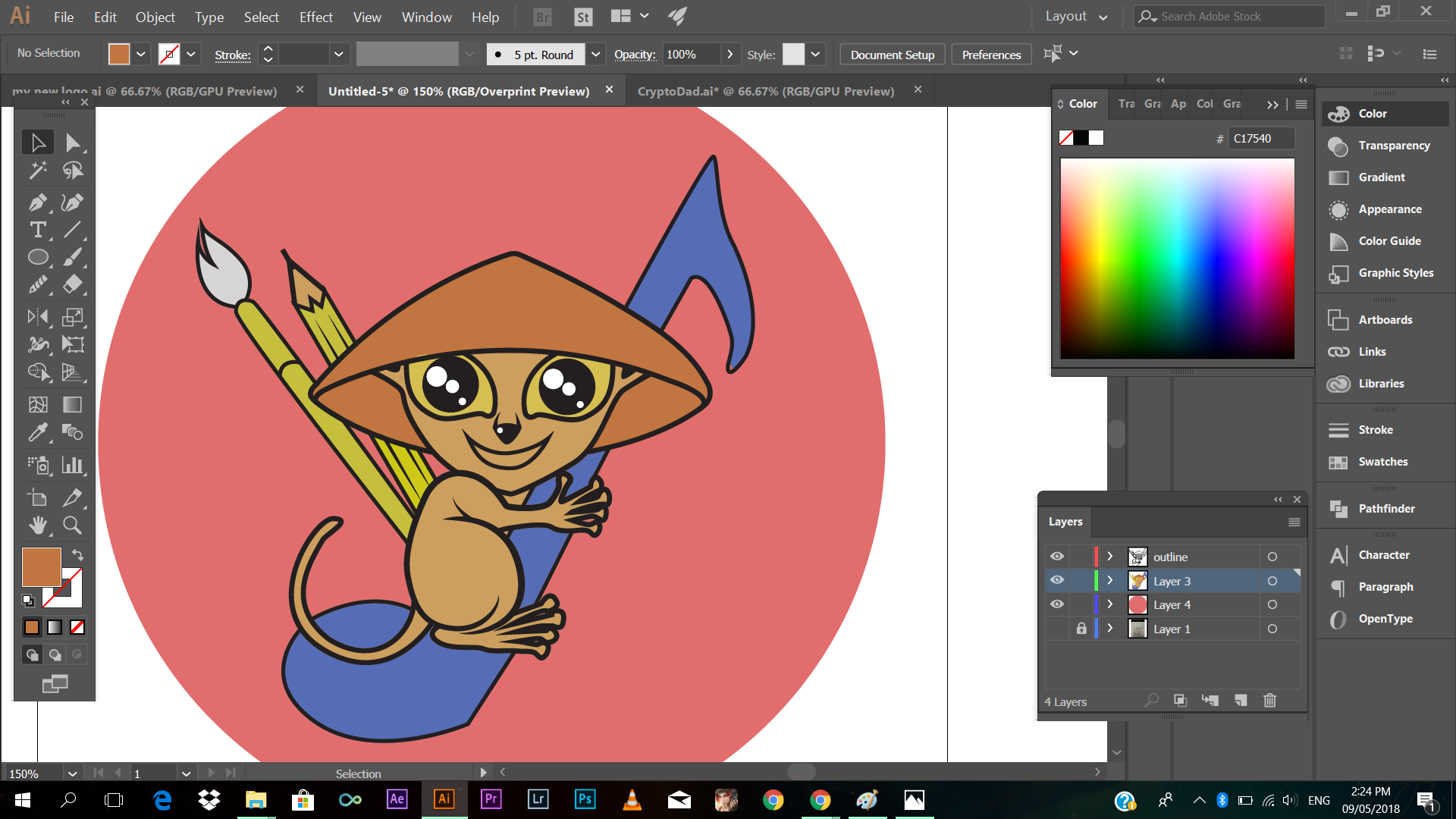Click the hex color field C17540

pyautogui.click(x=1260, y=138)
